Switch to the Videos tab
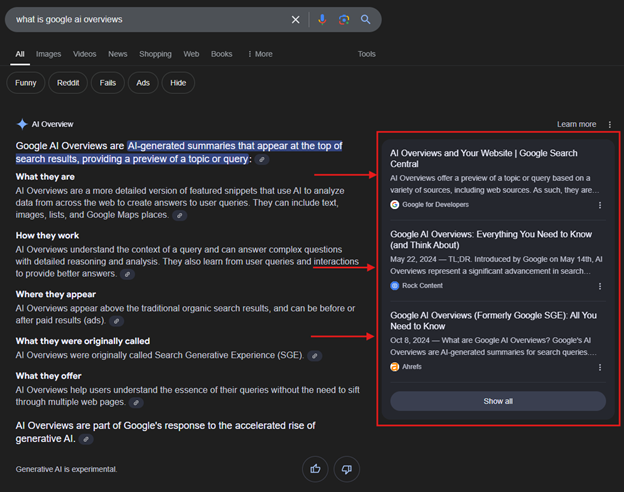The height and width of the screenshot is (492, 624). click(84, 54)
